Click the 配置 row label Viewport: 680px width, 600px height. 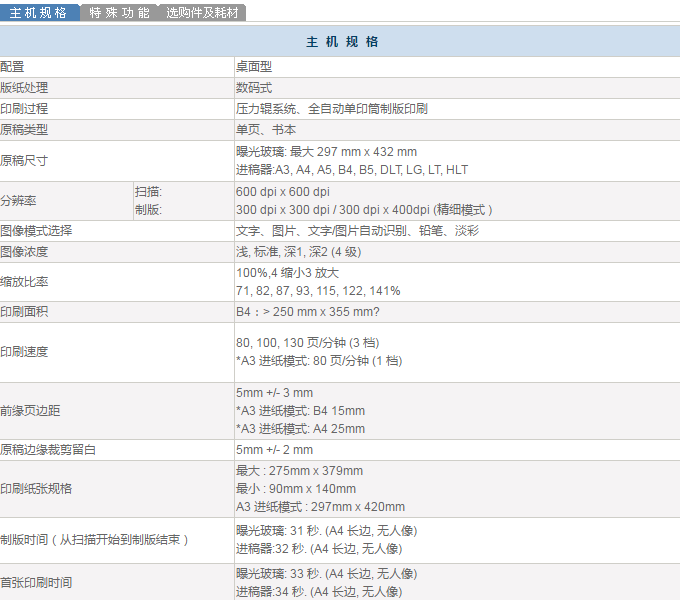(x=13, y=67)
